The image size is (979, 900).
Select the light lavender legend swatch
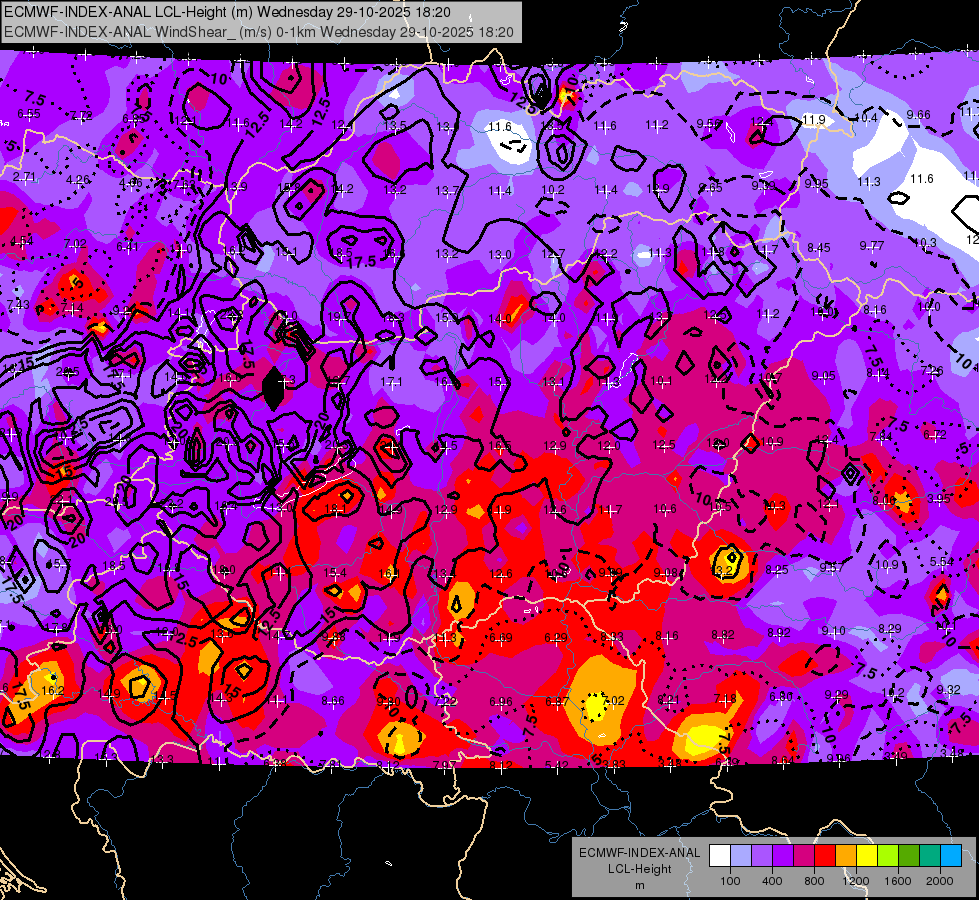click(x=741, y=856)
